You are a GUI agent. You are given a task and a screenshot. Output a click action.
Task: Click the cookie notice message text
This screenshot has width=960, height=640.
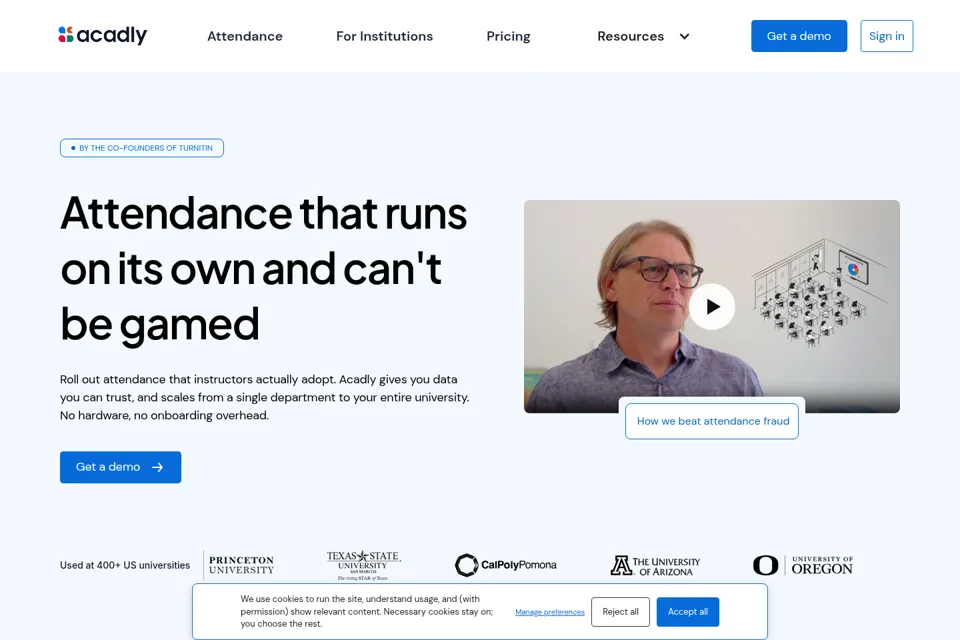coord(366,611)
